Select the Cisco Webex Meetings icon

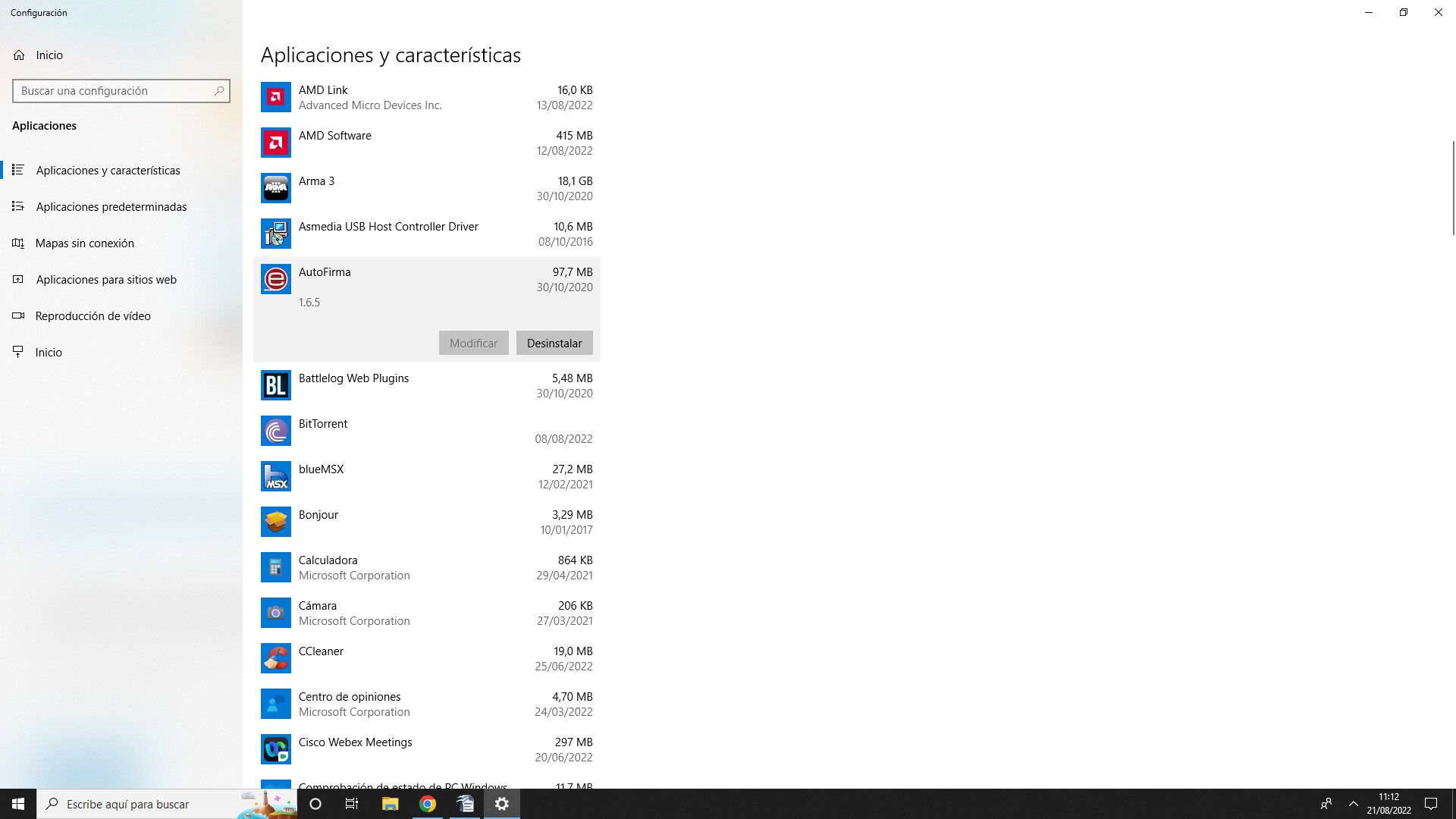pos(275,749)
